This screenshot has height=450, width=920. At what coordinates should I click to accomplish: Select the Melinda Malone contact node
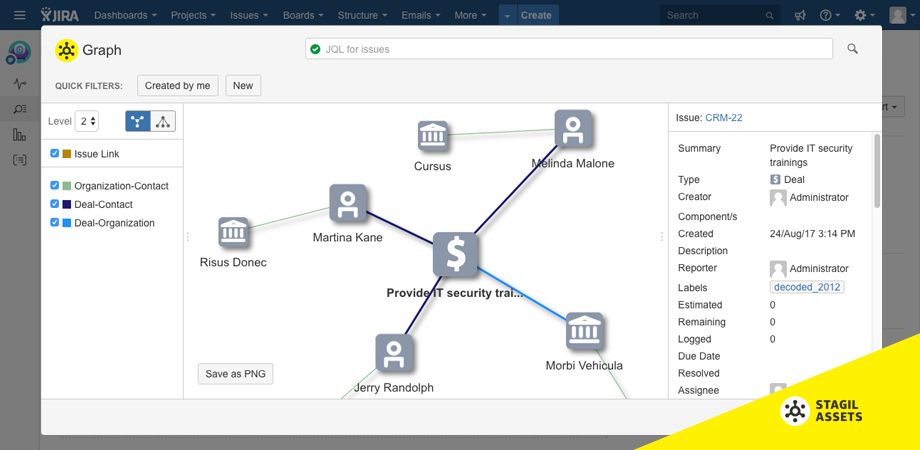click(x=573, y=130)
